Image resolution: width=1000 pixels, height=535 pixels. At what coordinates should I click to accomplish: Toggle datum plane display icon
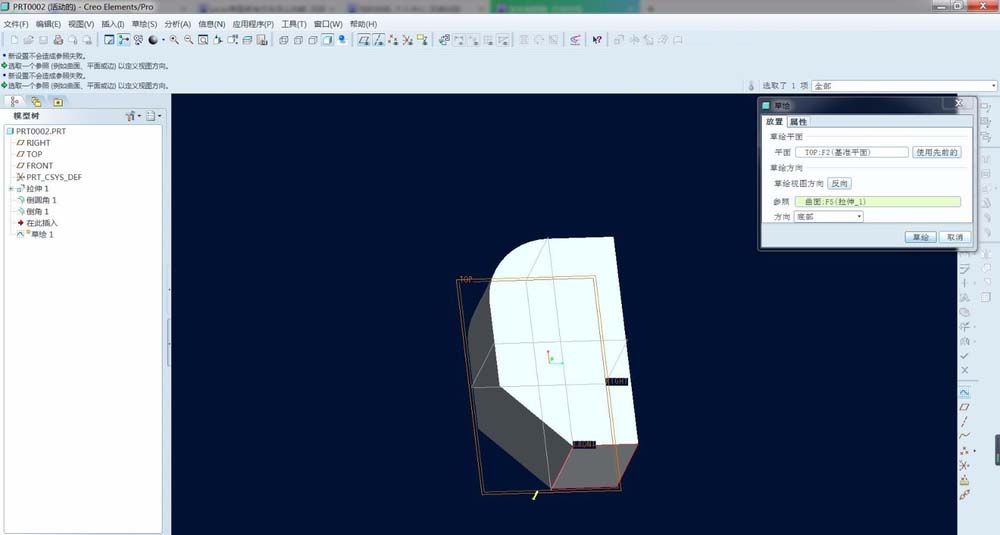[x=364, y=40]
